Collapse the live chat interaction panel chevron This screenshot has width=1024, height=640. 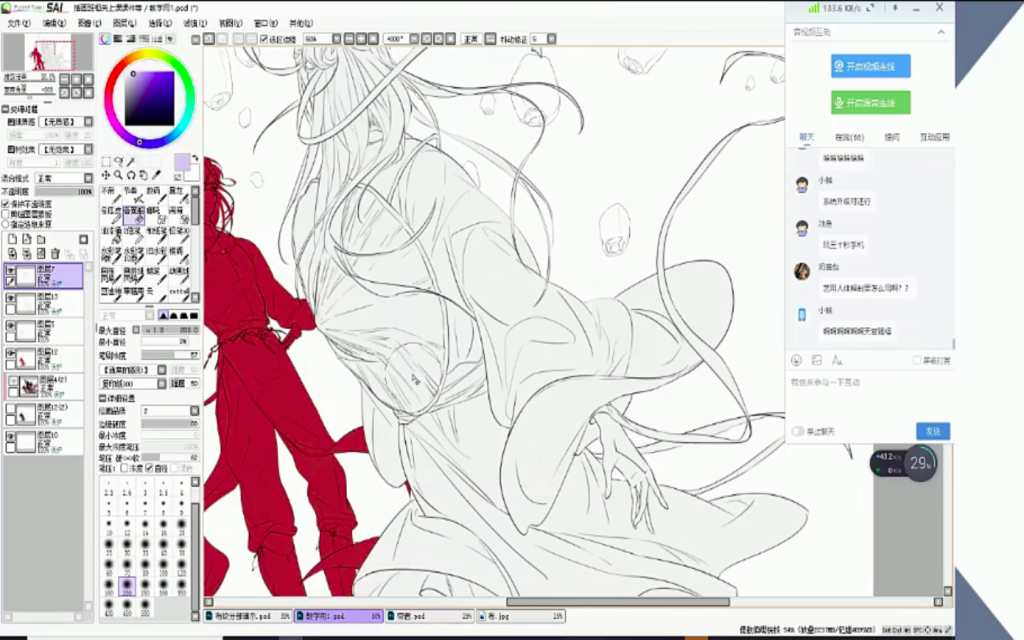(940, 32)
